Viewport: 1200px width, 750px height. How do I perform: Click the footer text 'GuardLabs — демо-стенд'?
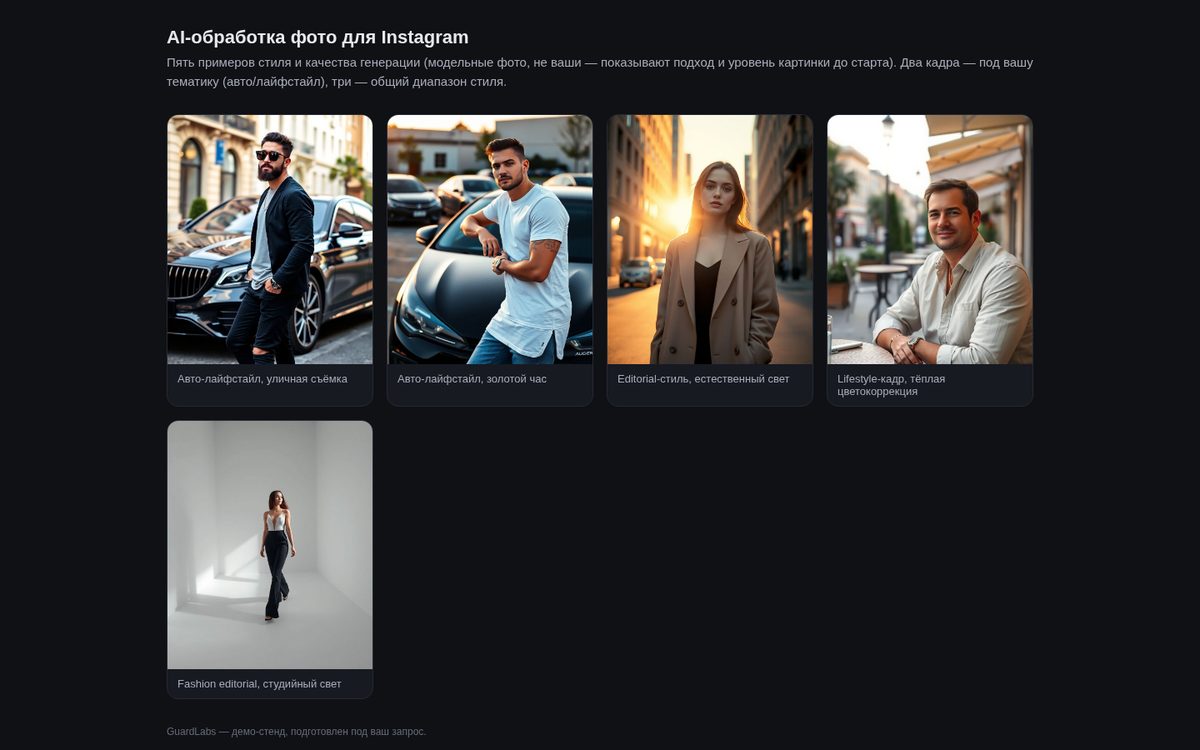coord(296,732)
